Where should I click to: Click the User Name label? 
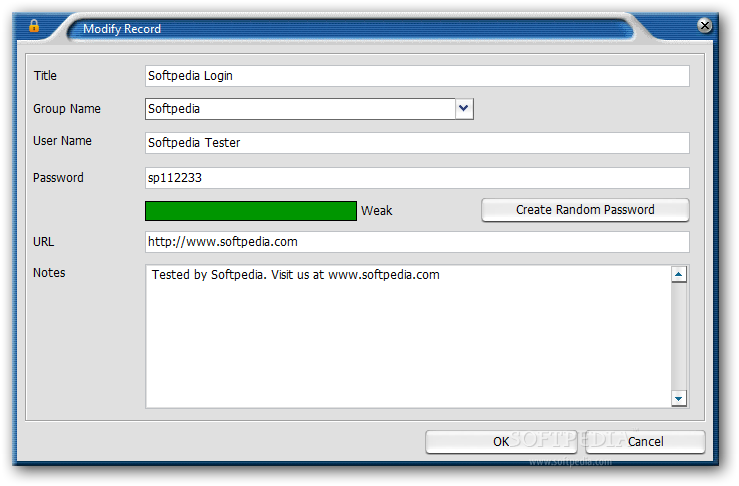[62, 141]
